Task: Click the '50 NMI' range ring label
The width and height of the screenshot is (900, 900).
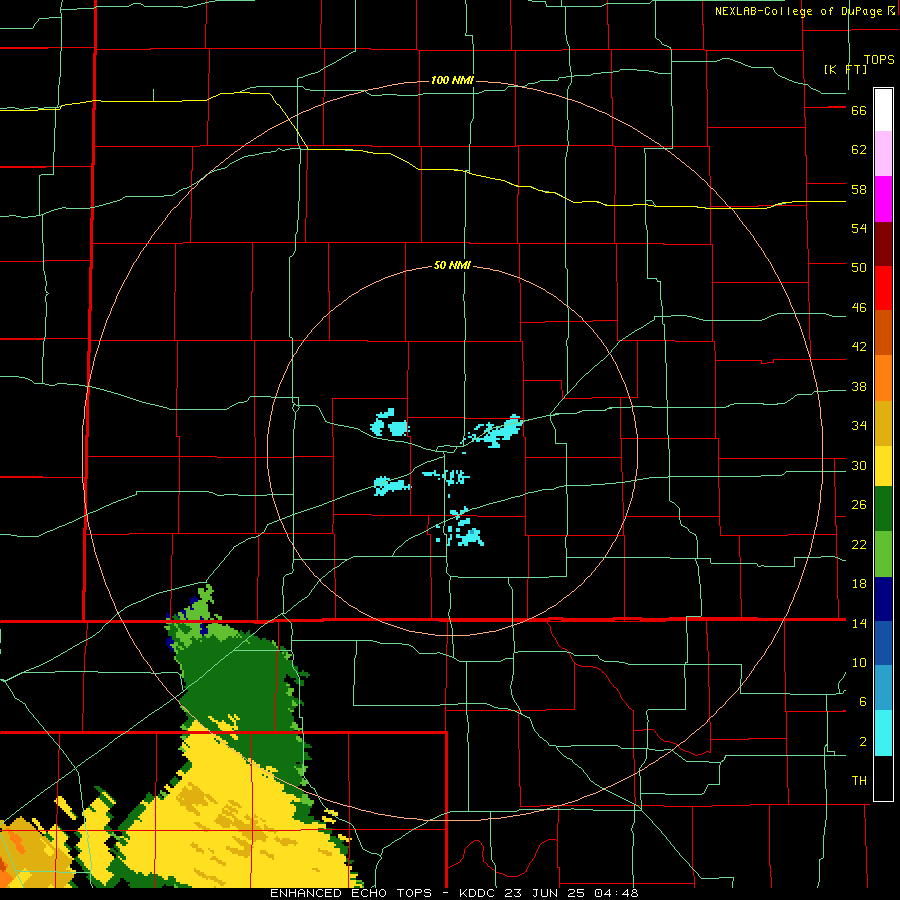Action: [x=452, y=265]
